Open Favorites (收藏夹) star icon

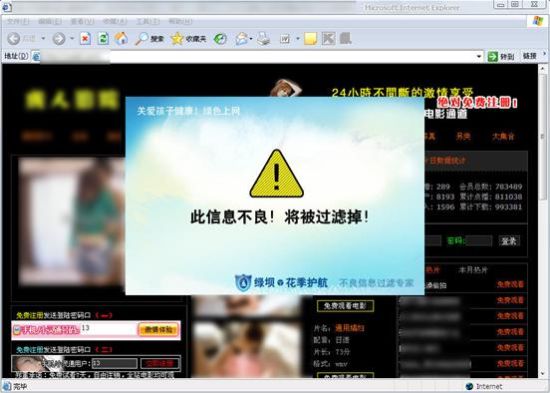(x=188, y=39)
